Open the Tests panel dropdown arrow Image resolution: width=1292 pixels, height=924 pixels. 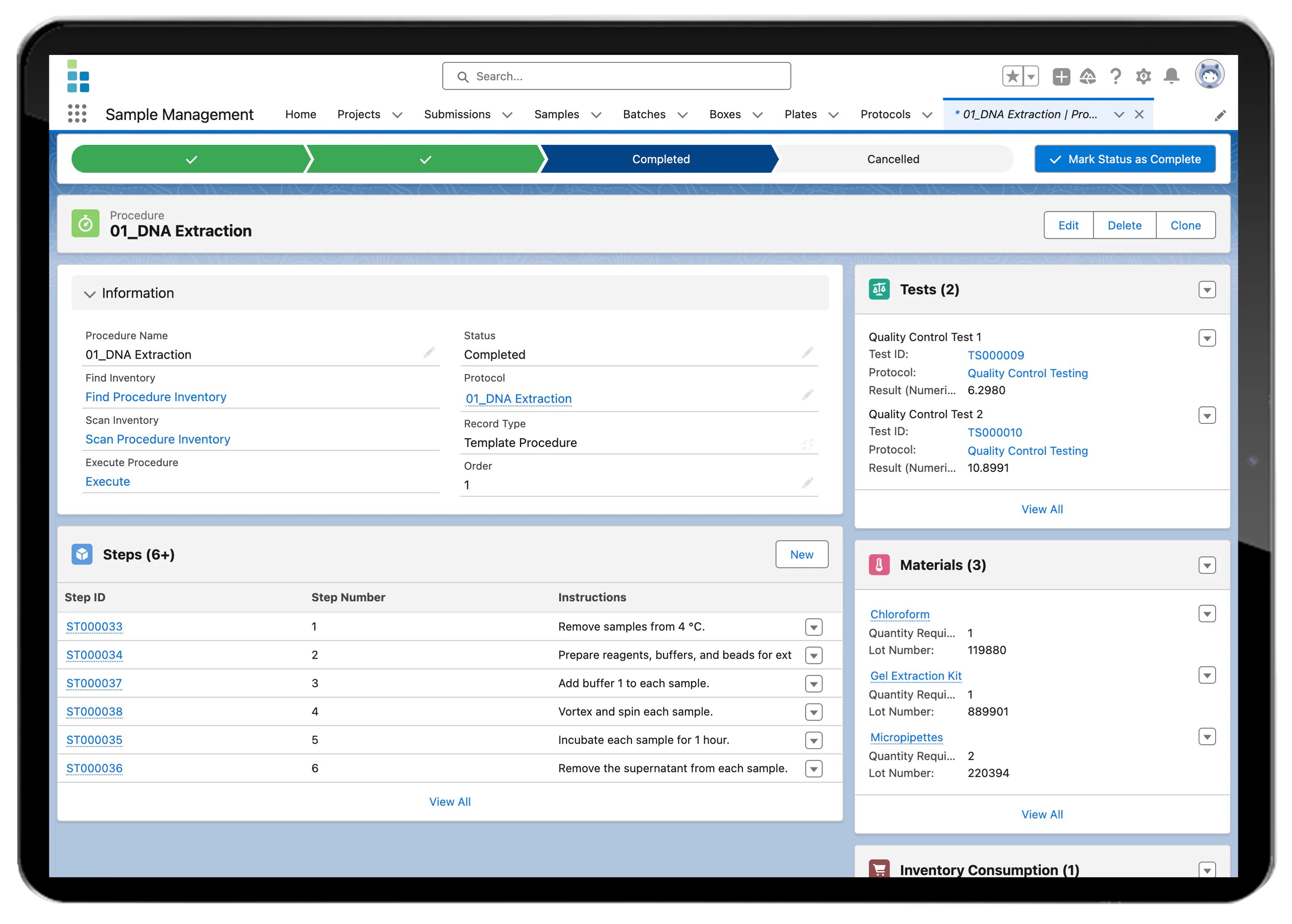coord(1206,290)
